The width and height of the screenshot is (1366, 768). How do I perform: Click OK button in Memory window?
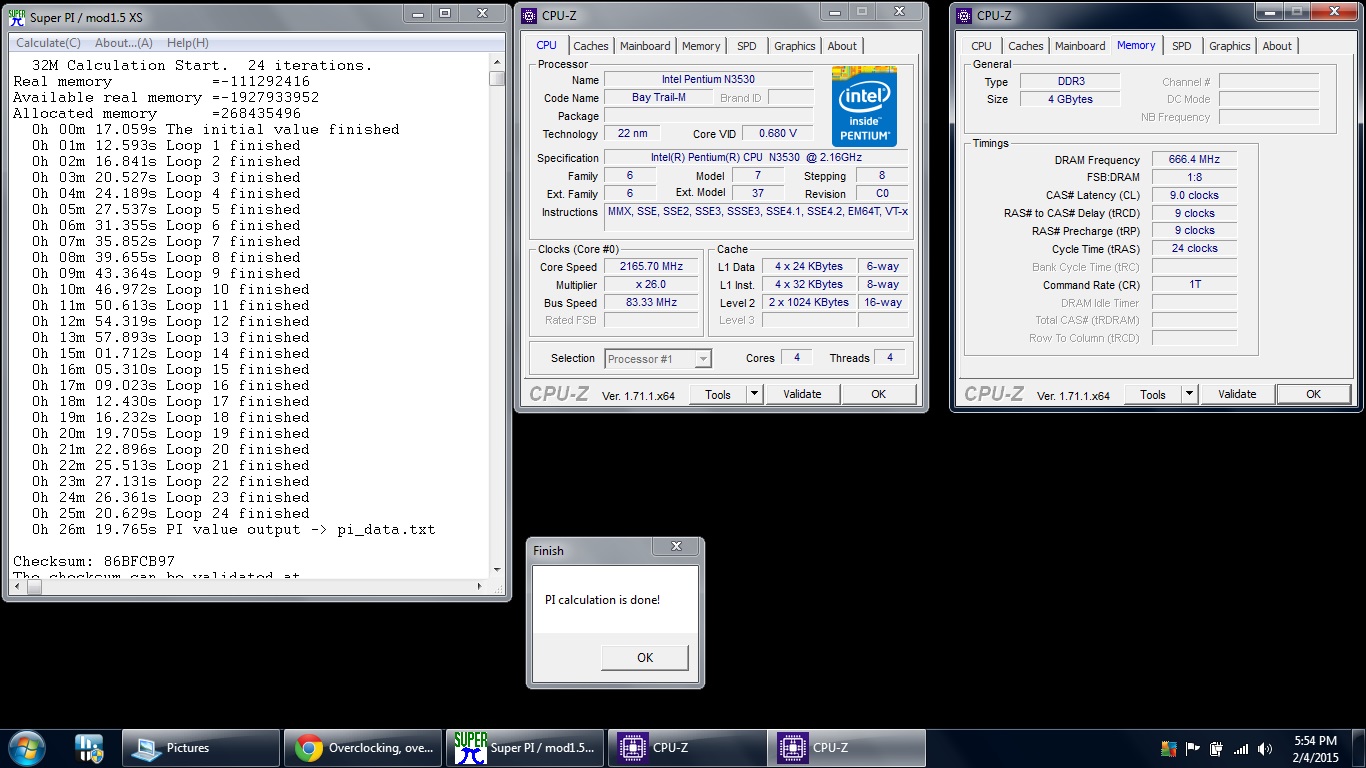[1313, 394]
